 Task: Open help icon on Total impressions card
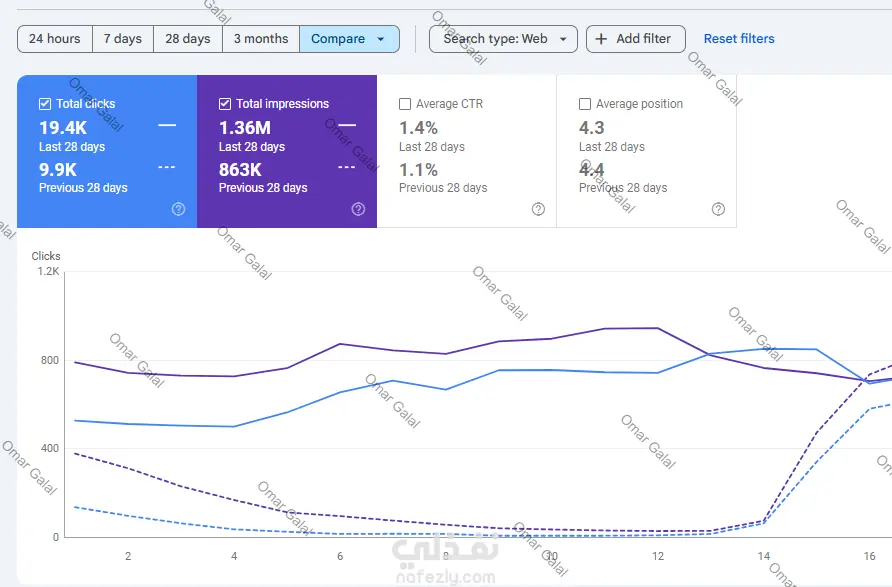click(x=358, y=209)
